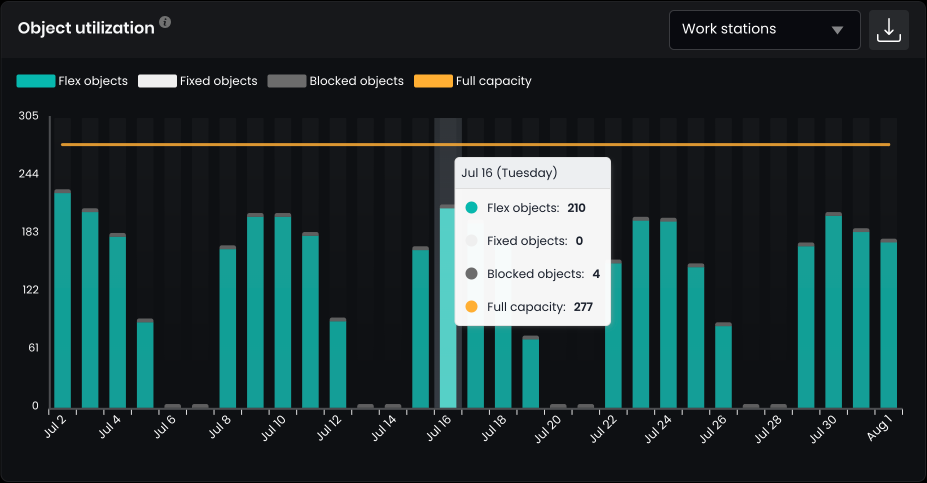Click the orange Full capacity legend swatch

433,81
